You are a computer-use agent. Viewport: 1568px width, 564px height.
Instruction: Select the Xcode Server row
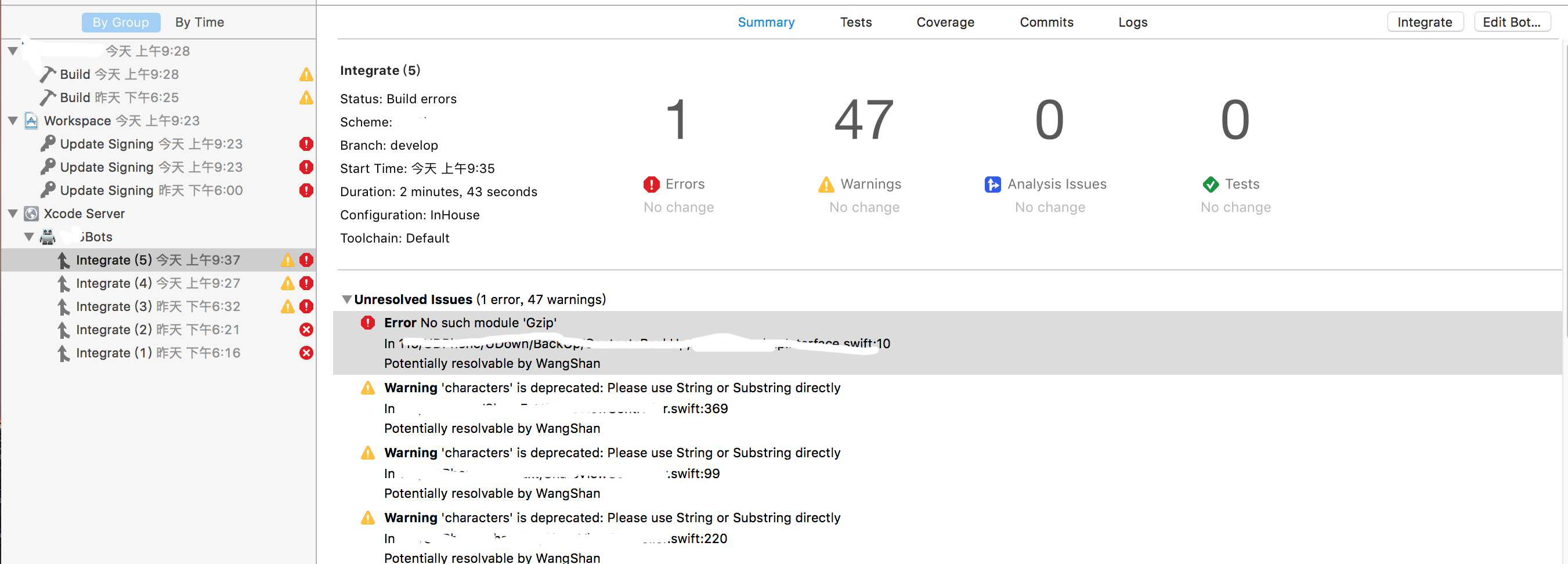tap(158, 214)
